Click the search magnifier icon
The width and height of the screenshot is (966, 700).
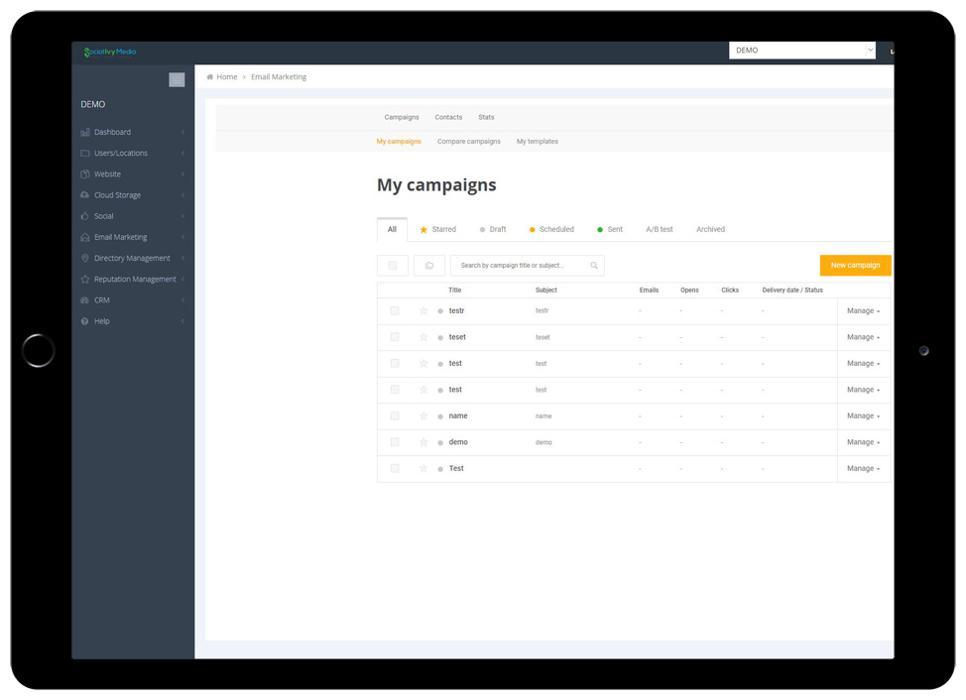tap(593, 266)
